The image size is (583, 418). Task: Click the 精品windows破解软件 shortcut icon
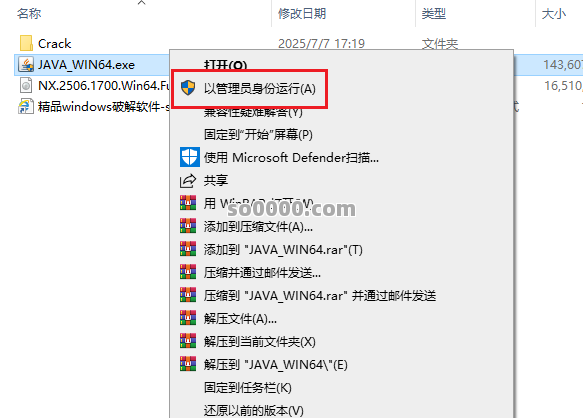pyautogui.click(x=26, y=107)
